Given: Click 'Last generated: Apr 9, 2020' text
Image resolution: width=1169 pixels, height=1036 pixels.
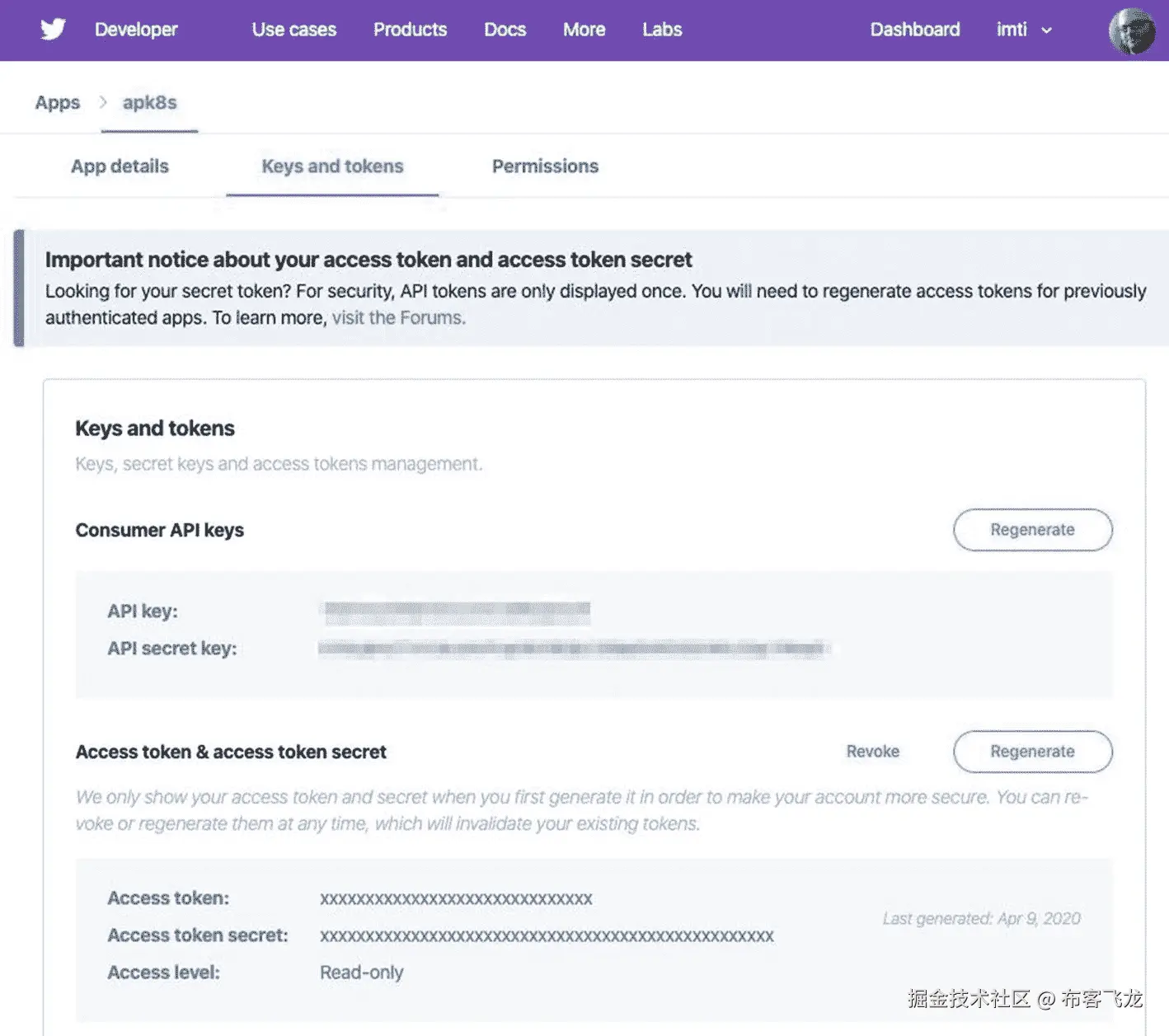Looking at the screenshot, I should click(x=982, y=919).
